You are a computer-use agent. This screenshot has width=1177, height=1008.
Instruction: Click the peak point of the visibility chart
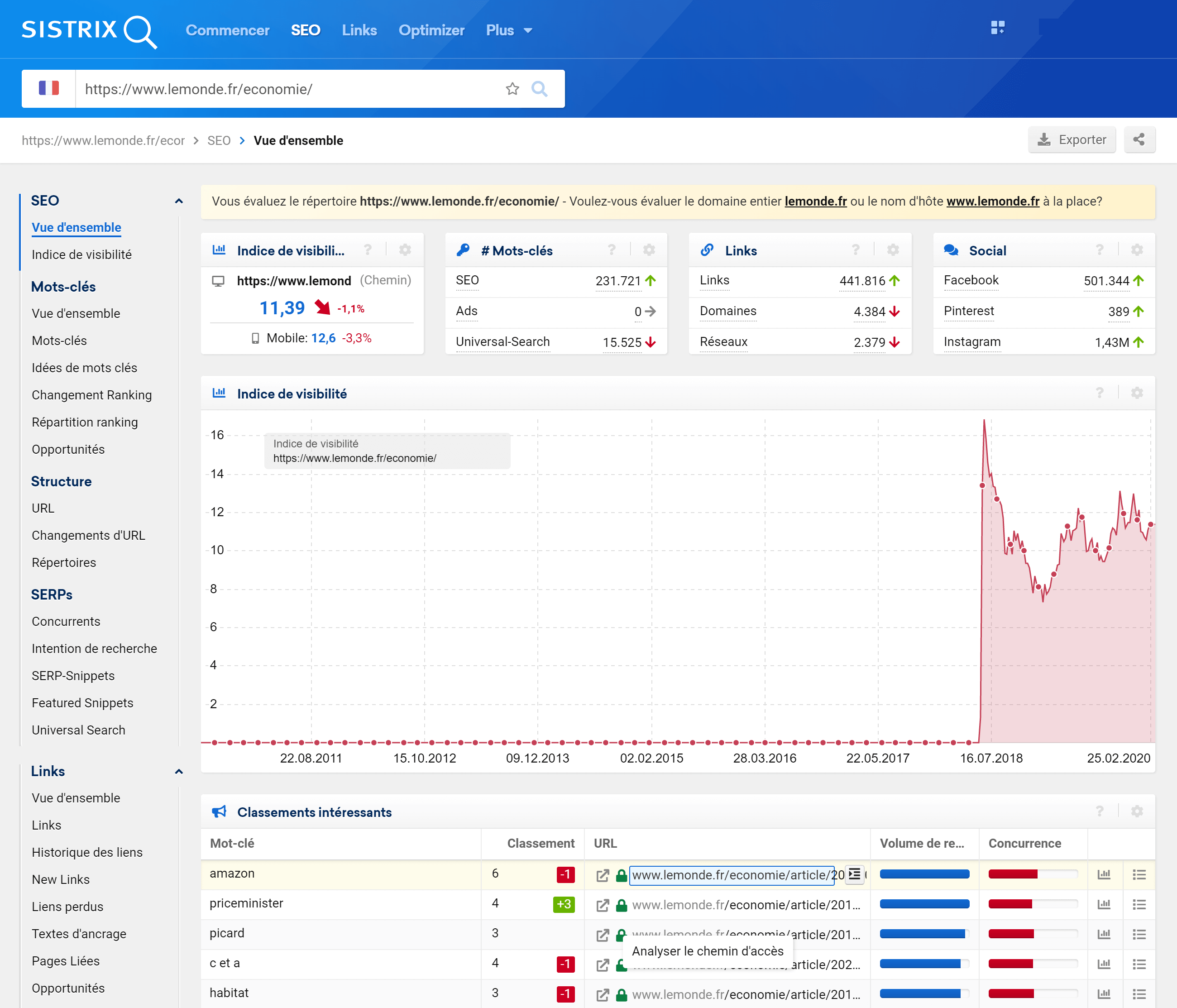tap(985, 421)
